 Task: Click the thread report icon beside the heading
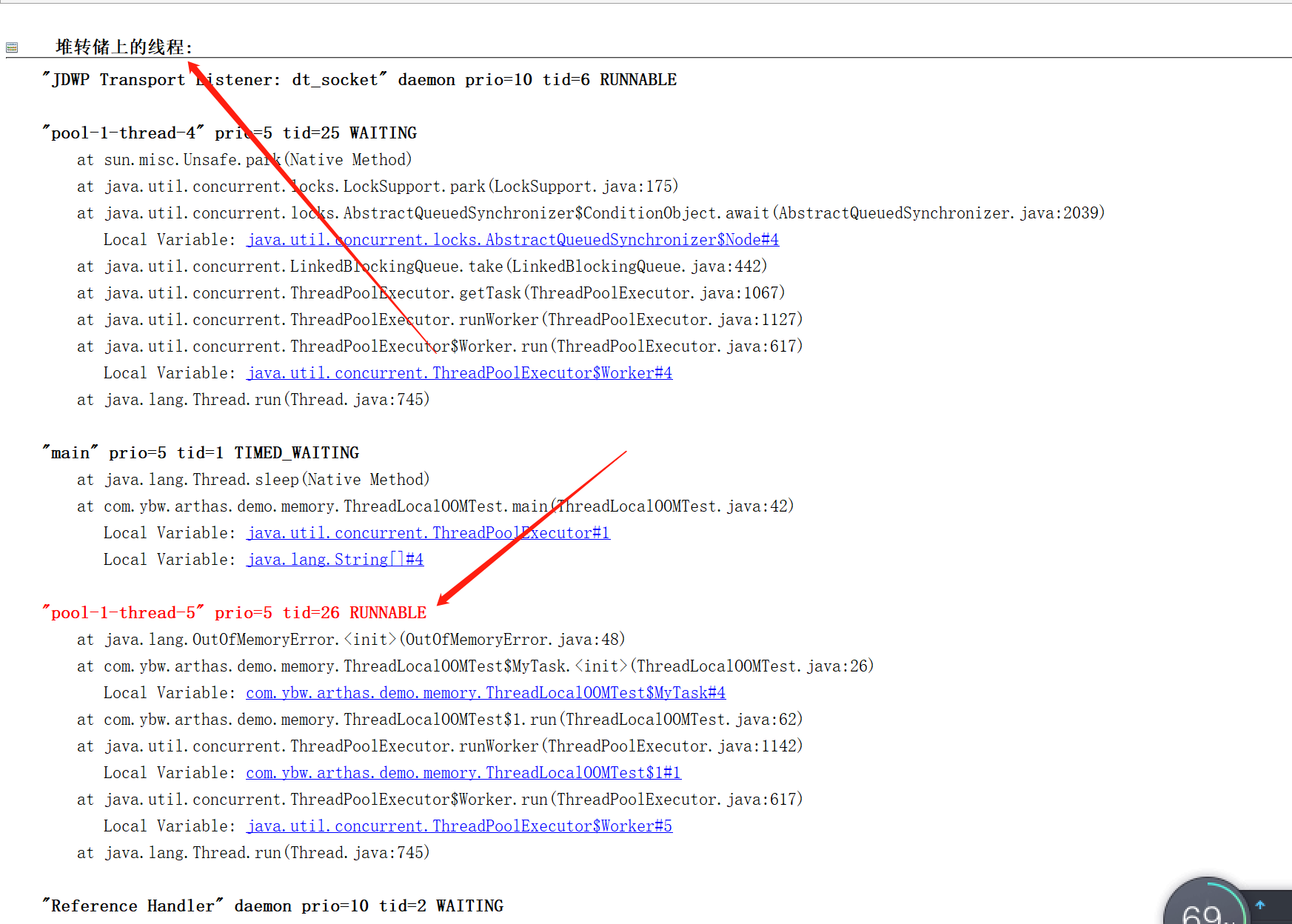click(12, 47)
